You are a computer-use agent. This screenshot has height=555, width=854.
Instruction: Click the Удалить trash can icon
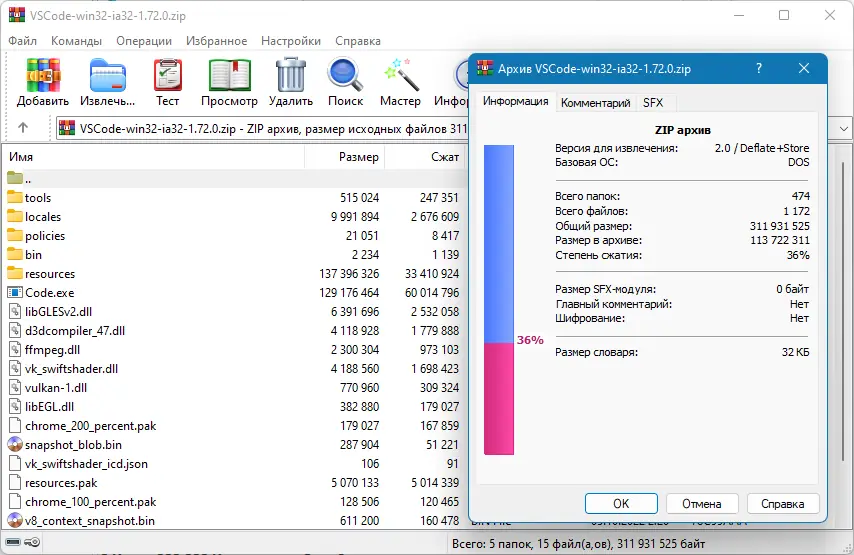pyautogui.click(x=291, y=75)
